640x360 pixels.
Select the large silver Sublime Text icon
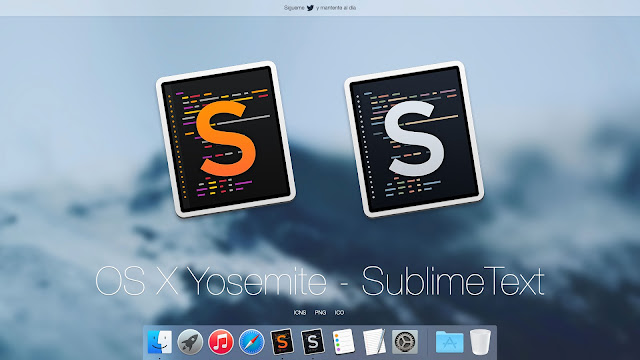[414, 139]
